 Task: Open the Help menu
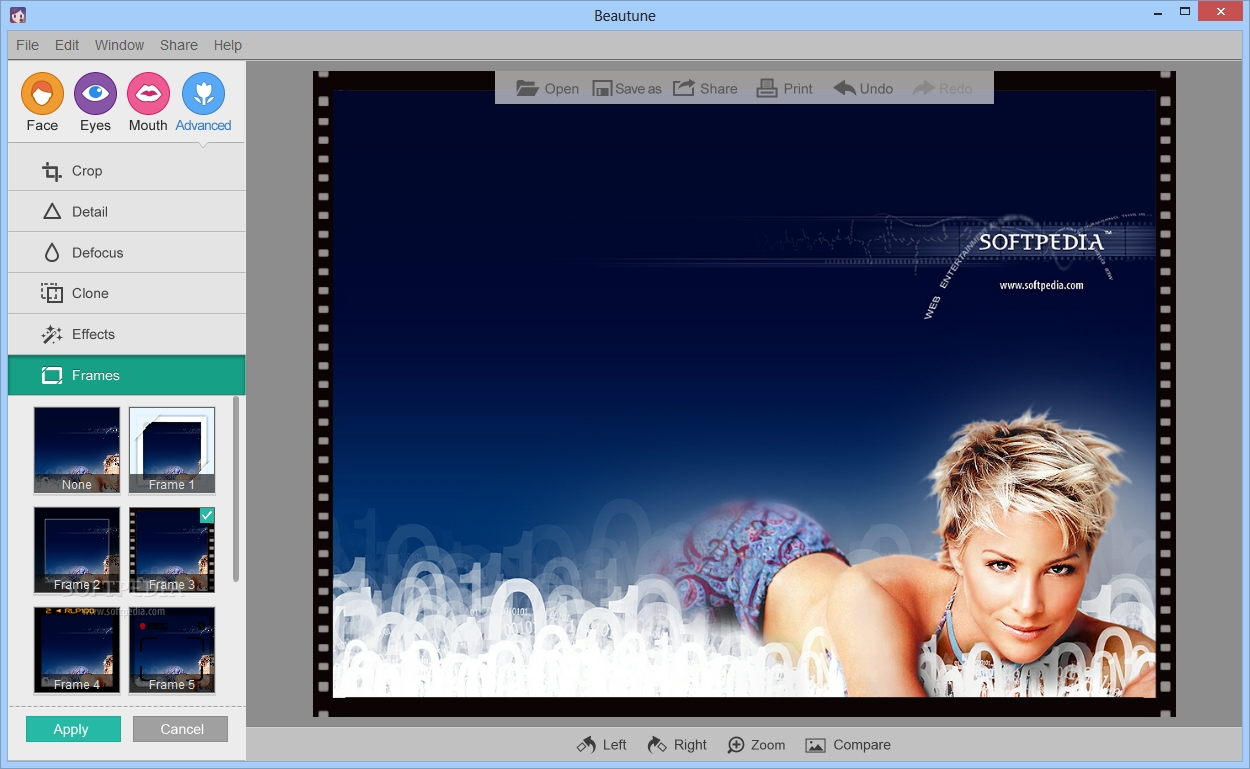228,45
